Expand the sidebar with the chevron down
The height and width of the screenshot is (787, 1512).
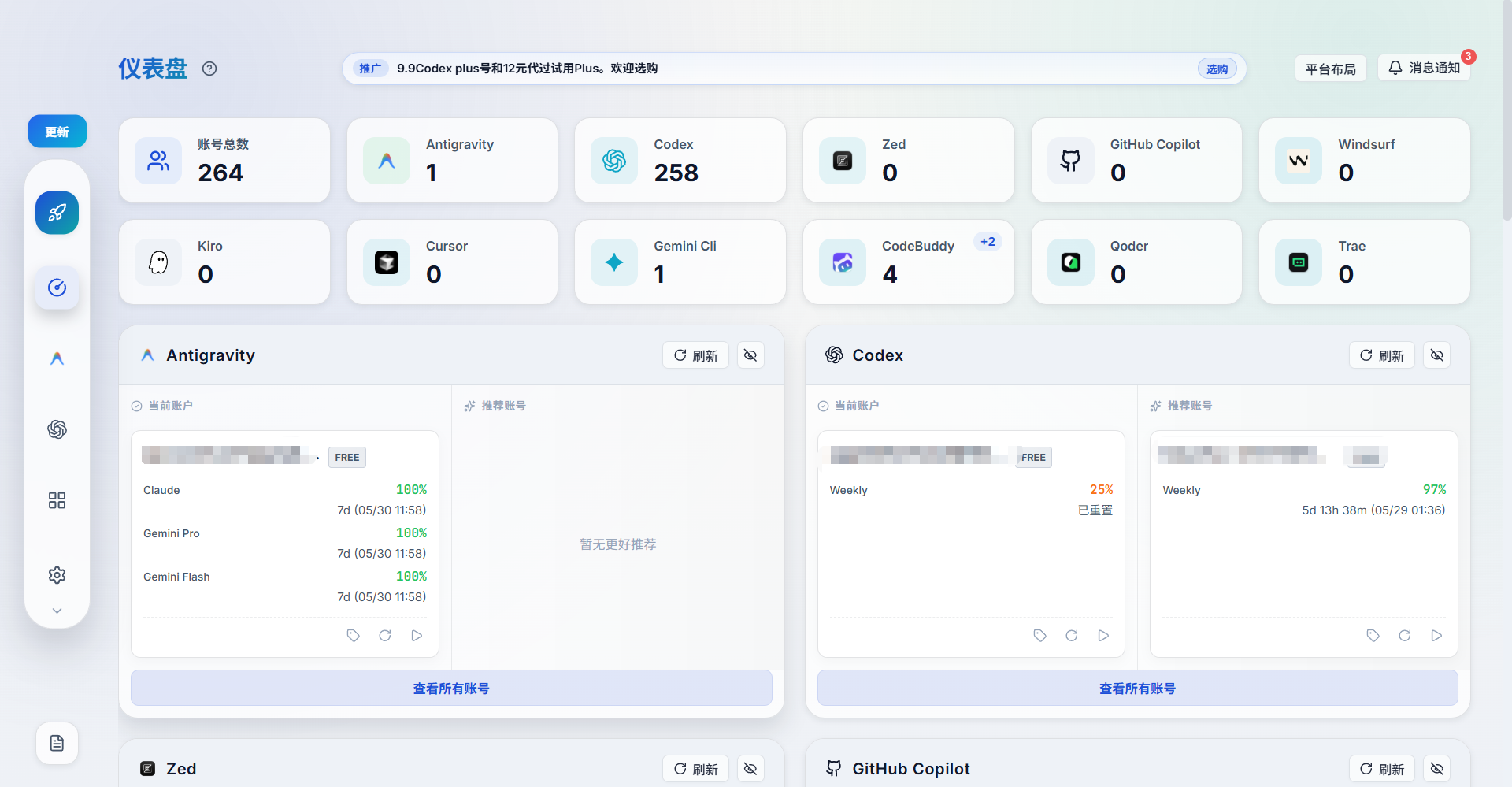point(57,611)
